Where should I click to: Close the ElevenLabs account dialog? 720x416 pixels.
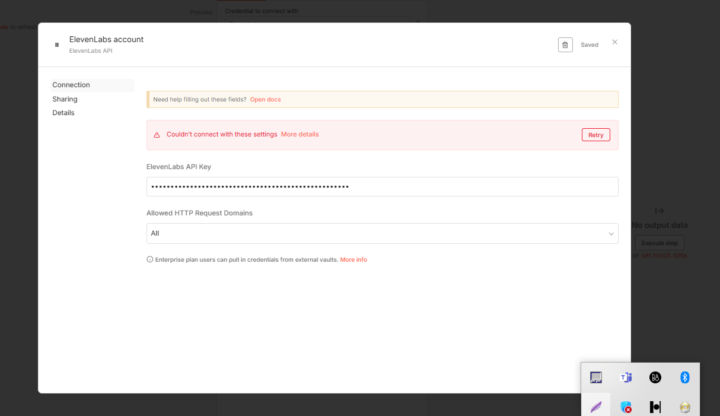(x=614, y=42)
